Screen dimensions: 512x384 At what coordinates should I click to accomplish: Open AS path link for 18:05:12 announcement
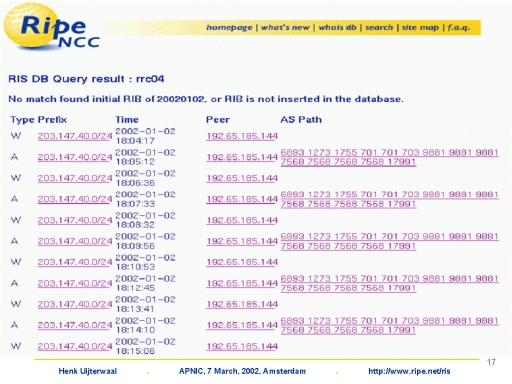point(389,157)
